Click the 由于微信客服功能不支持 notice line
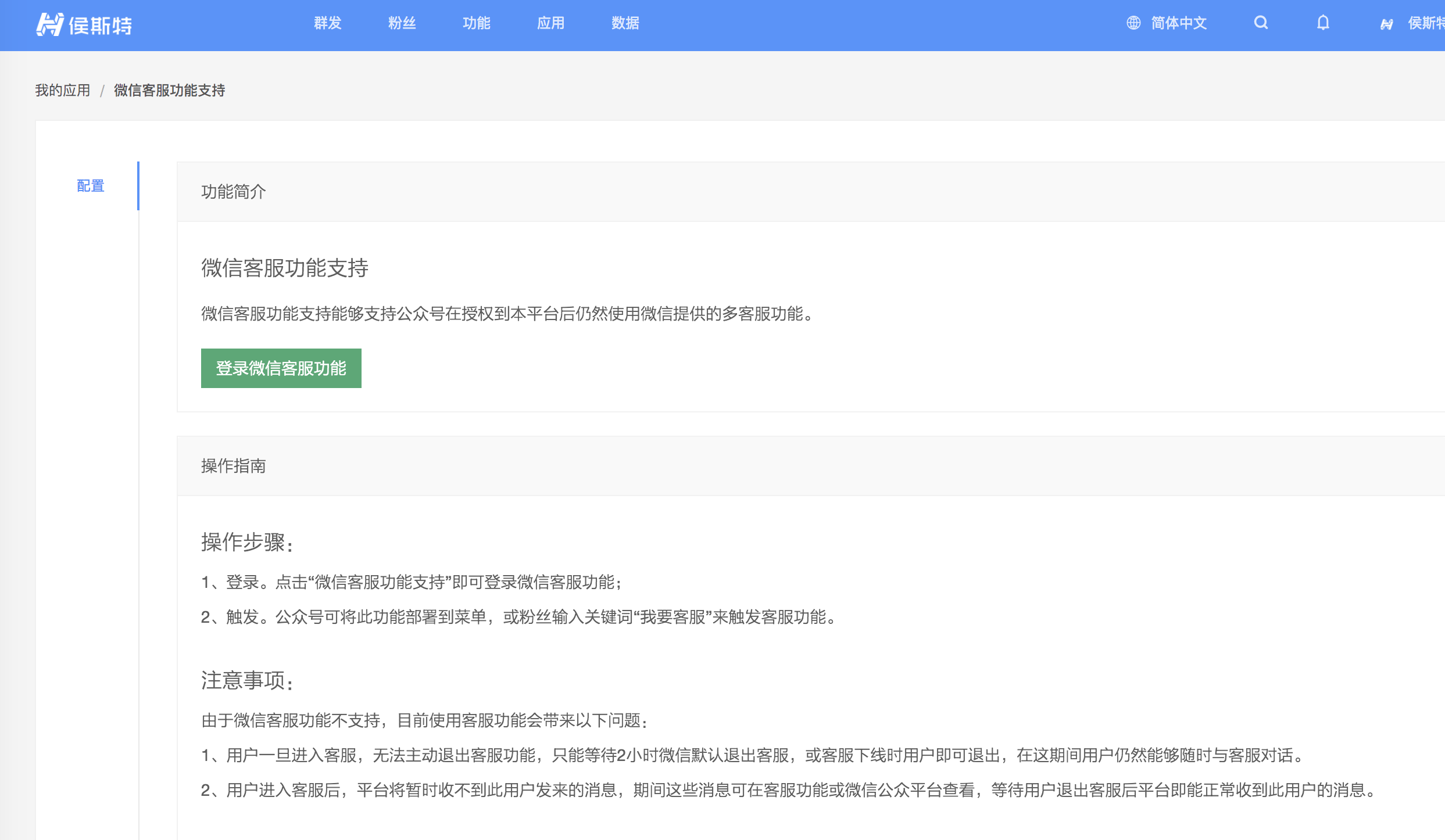The width and height of the screenshot is (1445, 840). (424, 720)
